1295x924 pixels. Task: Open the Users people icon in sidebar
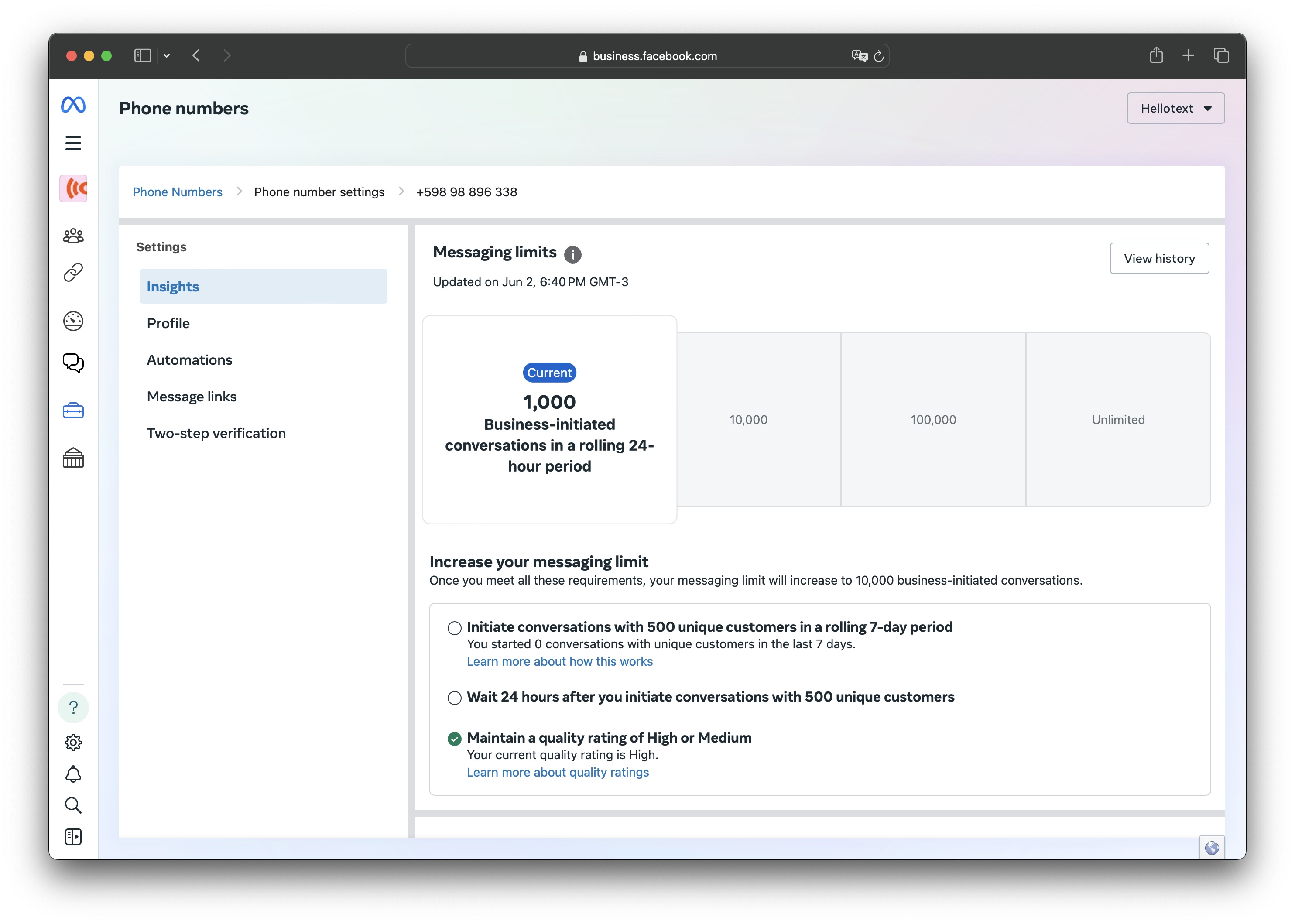pos(73,236)
